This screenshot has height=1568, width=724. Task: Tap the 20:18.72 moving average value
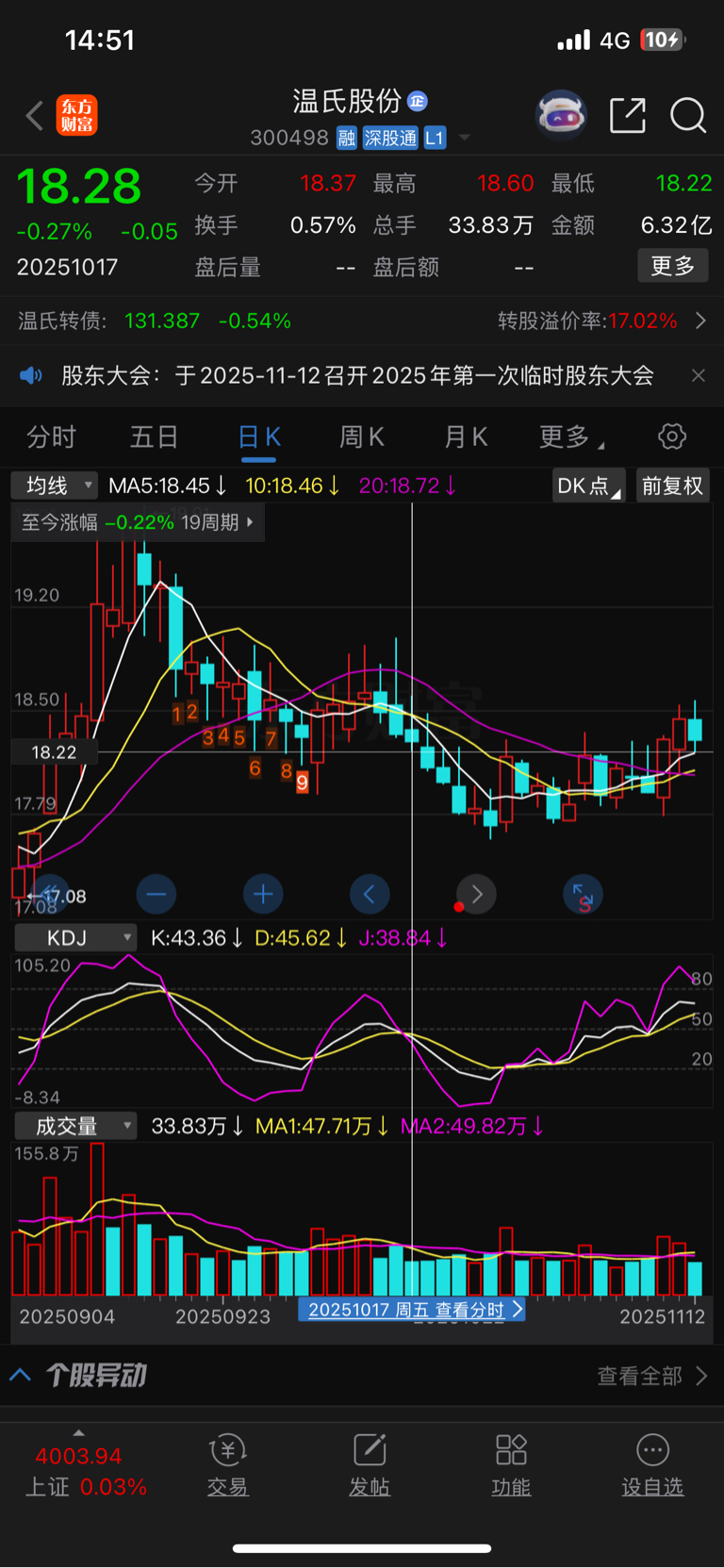(x=407, y=486)
